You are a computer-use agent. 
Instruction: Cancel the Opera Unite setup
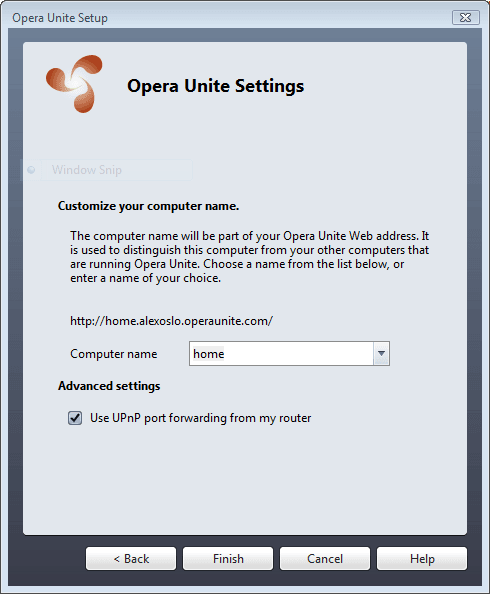[x=325, y=558]
